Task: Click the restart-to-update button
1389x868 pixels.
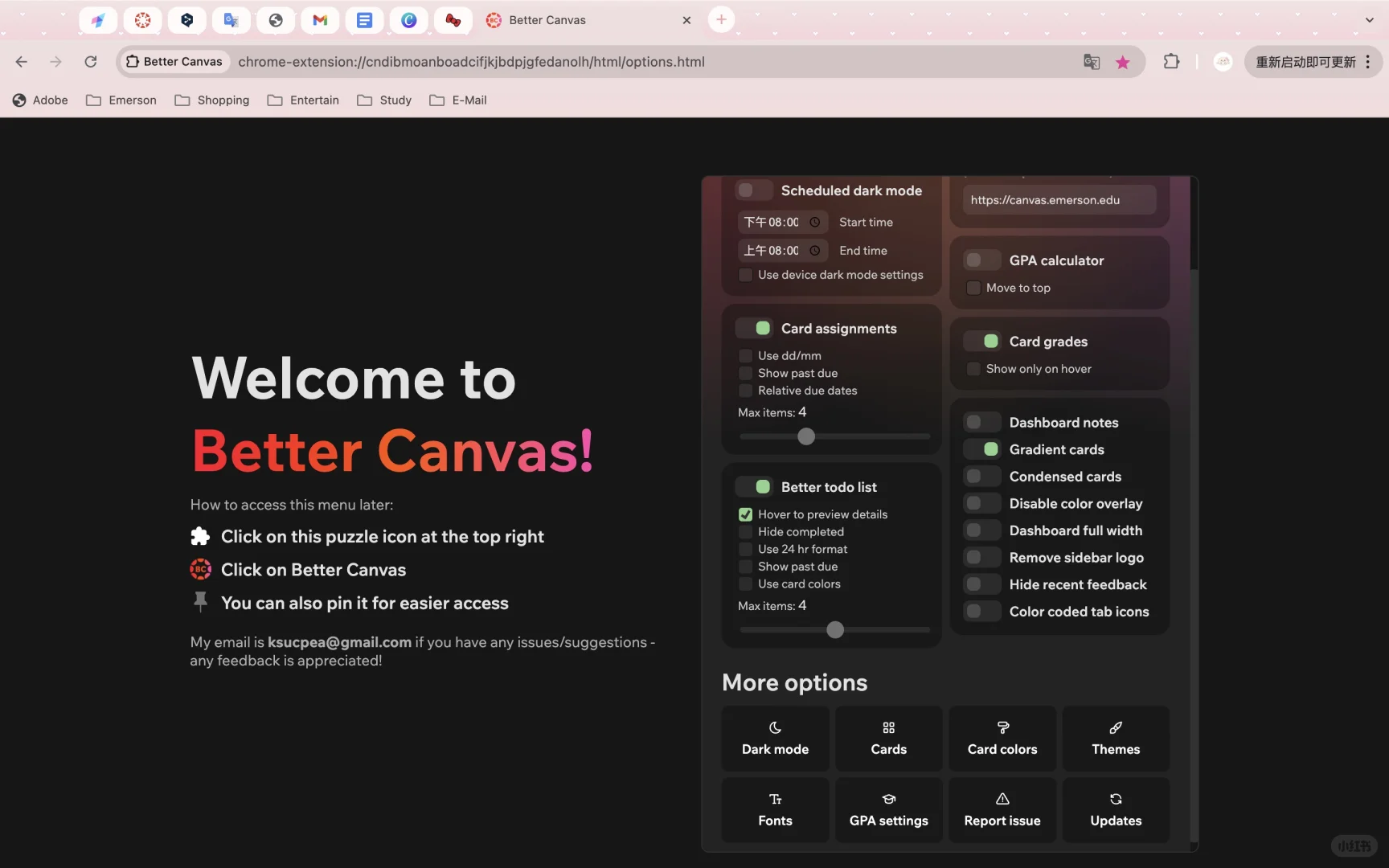Action: pyautogui.click(x=1305, y=62)
